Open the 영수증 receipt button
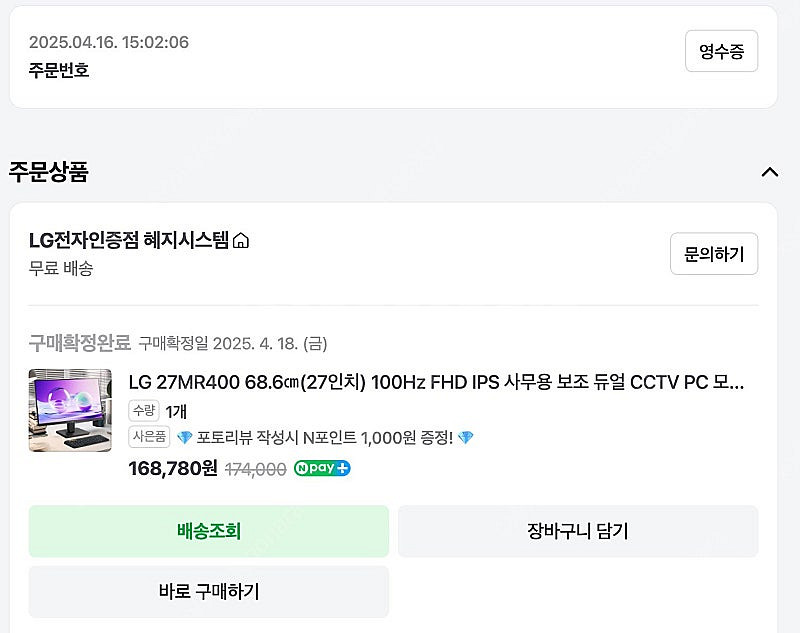The height and width of the screenshot is (633, 800). pyautogui.click(x=721, y=51)
